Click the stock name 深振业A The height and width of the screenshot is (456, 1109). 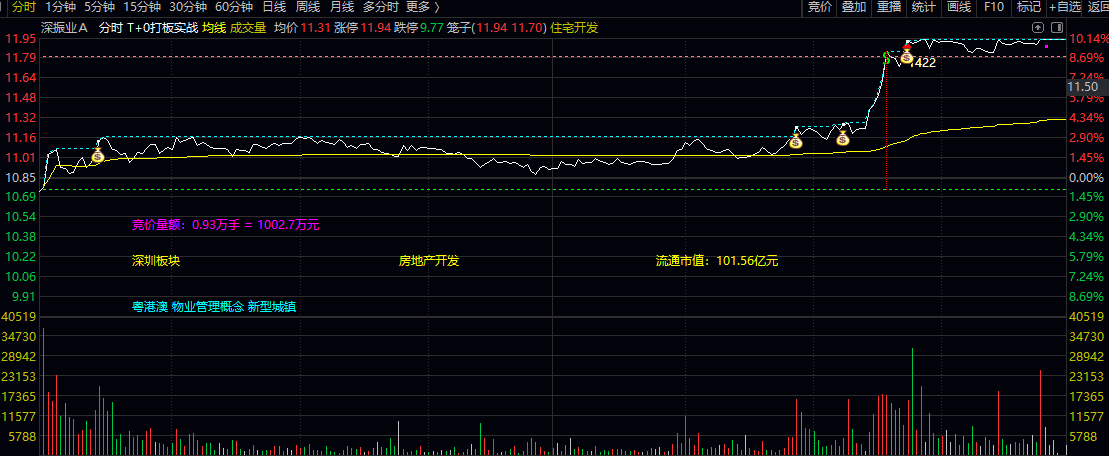pos(64,28)
